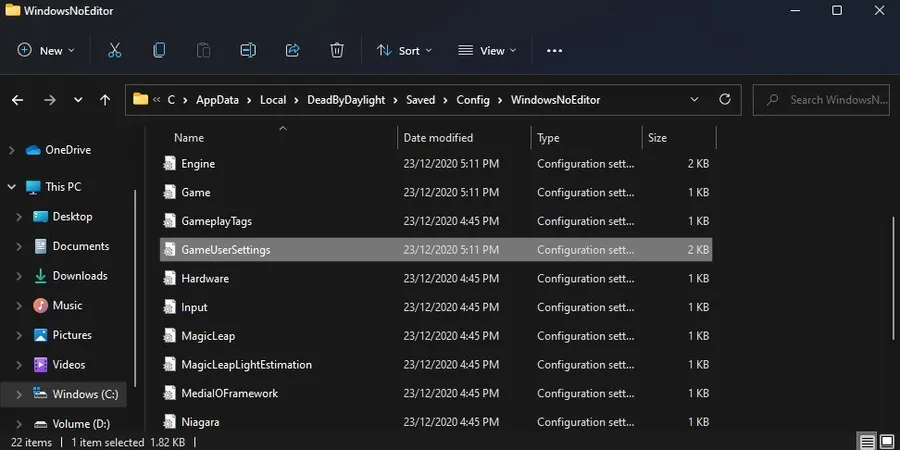Click the Delete trash can icon
Screen dimensions: 900x450
point(337,51)
